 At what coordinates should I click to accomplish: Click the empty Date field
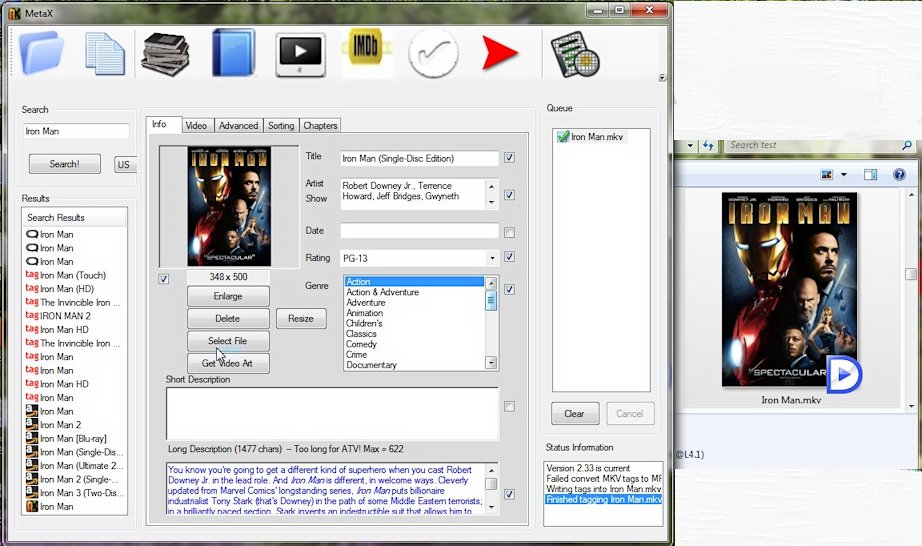pyautogui.click(x=419, y=231)
